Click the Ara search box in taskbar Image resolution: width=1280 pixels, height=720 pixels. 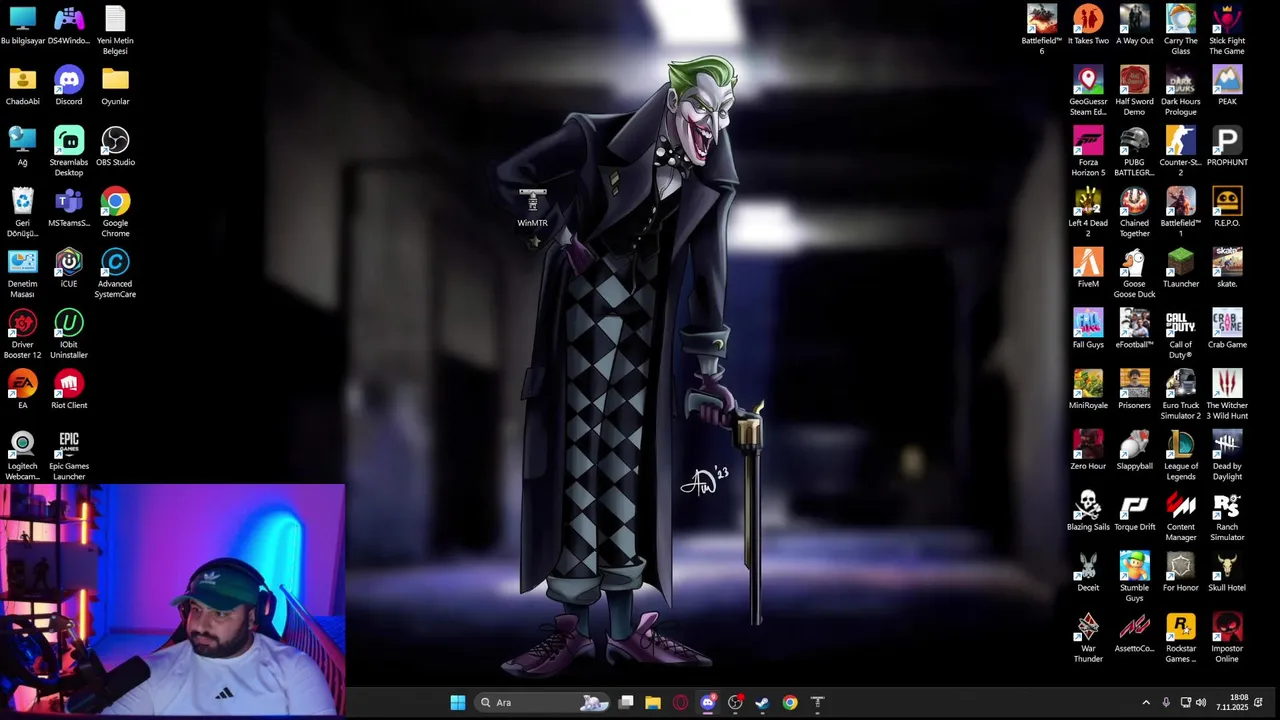coord(541,702)
